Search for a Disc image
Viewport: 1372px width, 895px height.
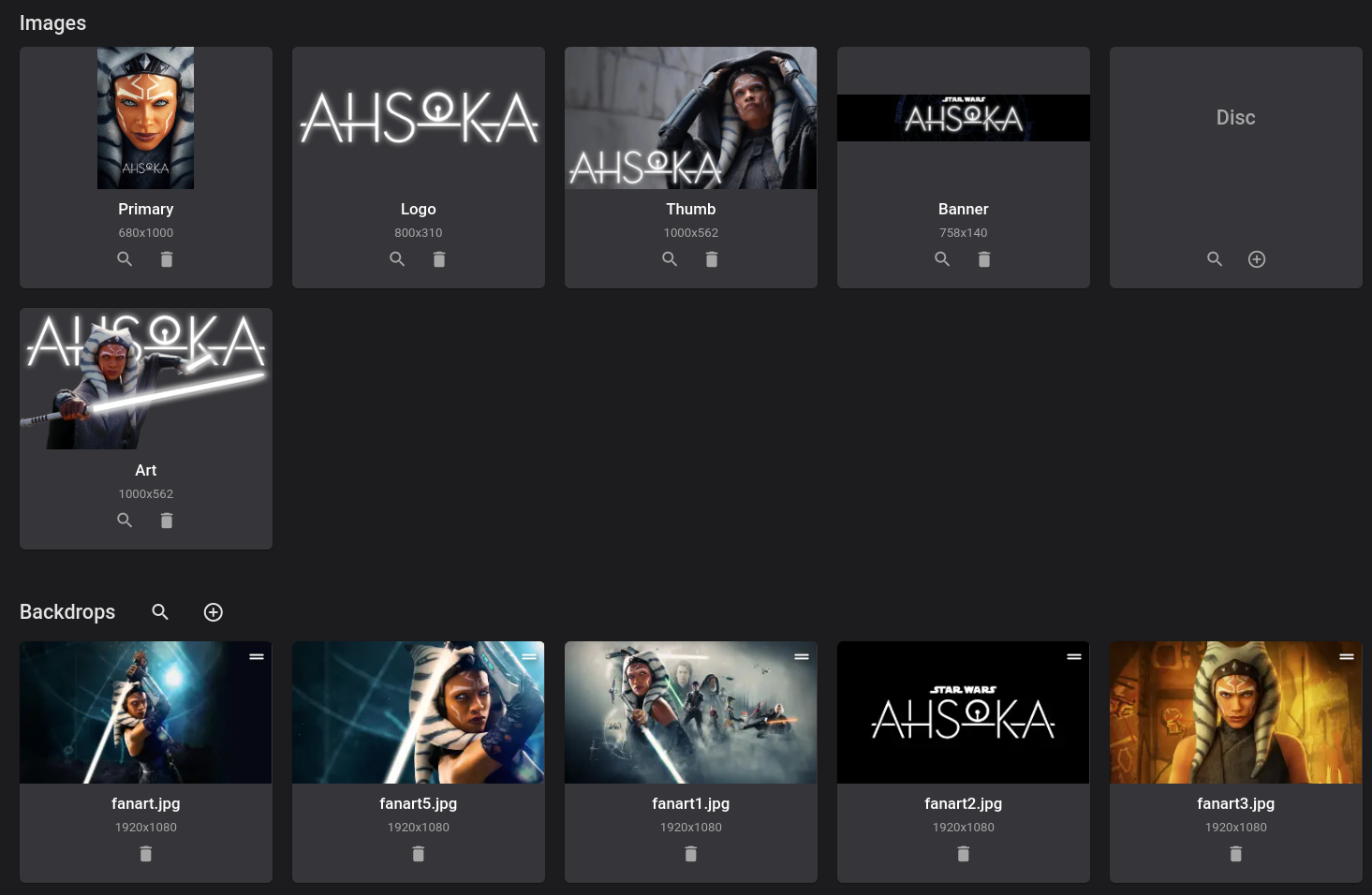[x=1215, y=259]
